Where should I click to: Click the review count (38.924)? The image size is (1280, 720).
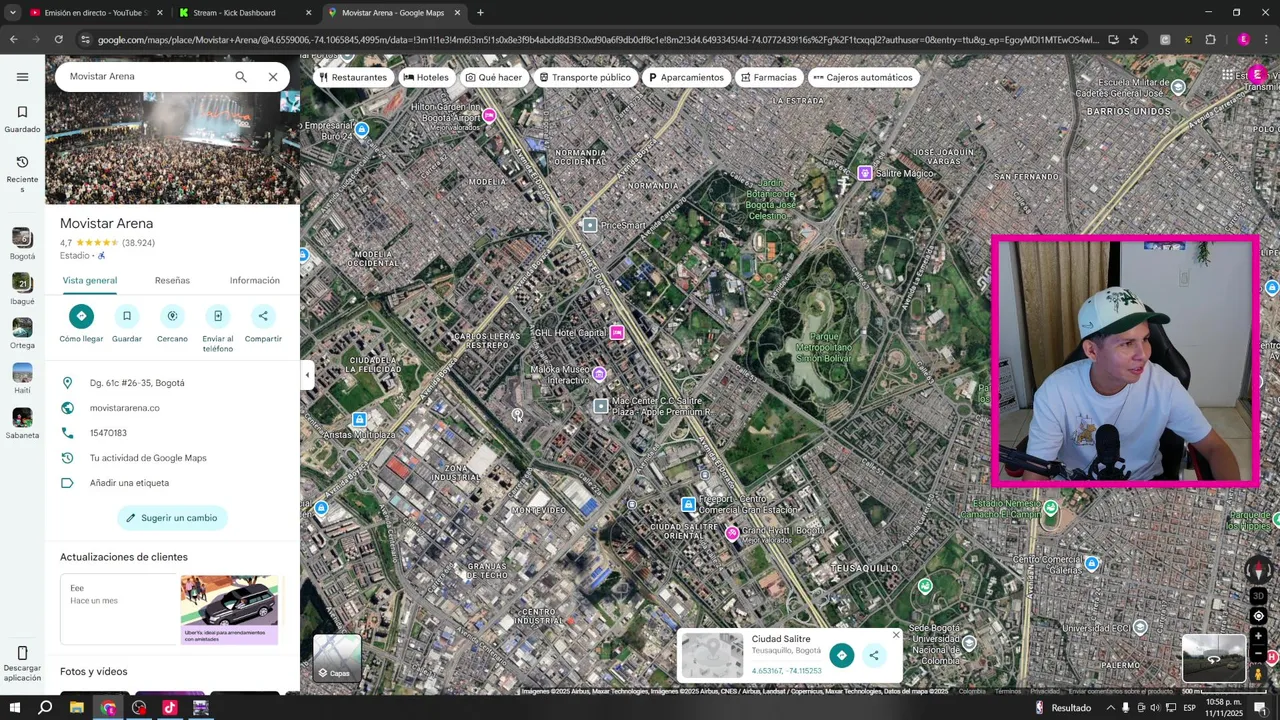138,243
